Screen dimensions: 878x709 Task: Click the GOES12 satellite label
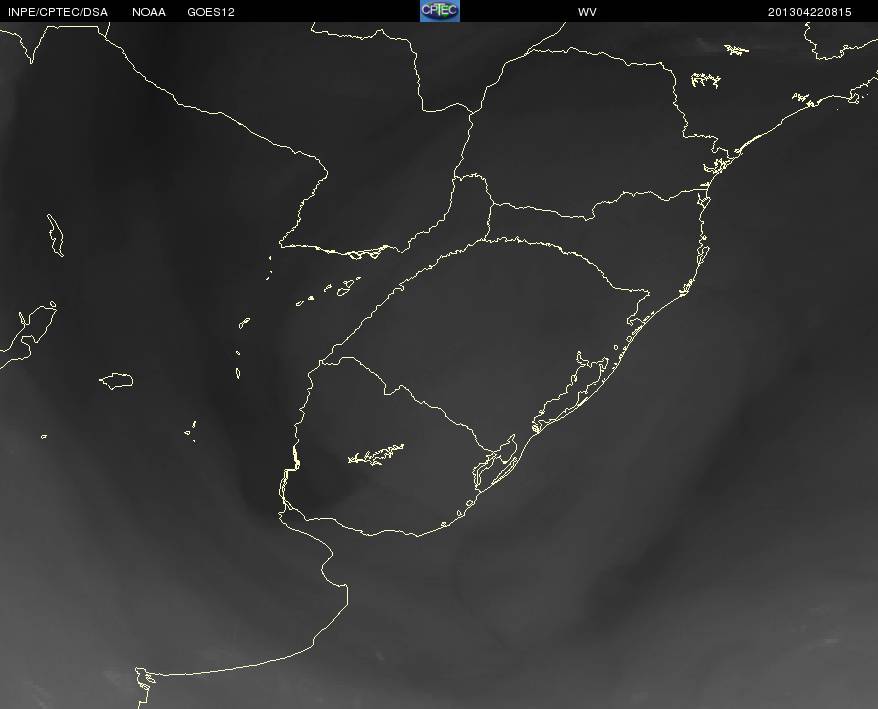[x=211, y=12]
